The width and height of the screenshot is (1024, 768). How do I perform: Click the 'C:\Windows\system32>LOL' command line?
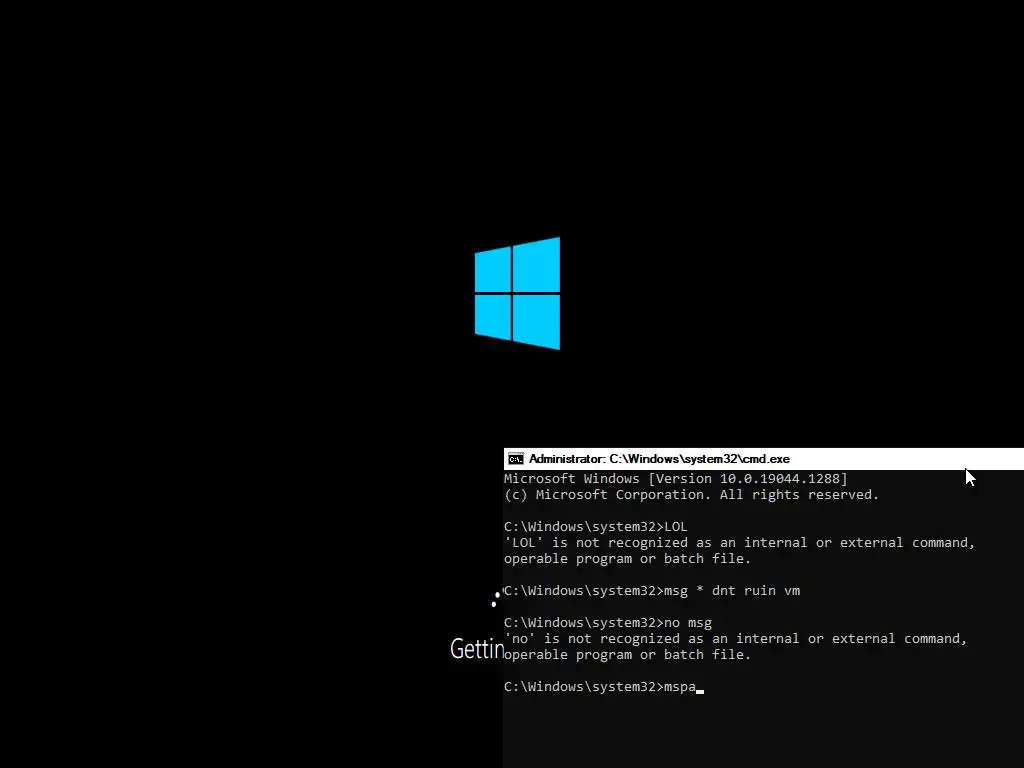pos(596,526)
